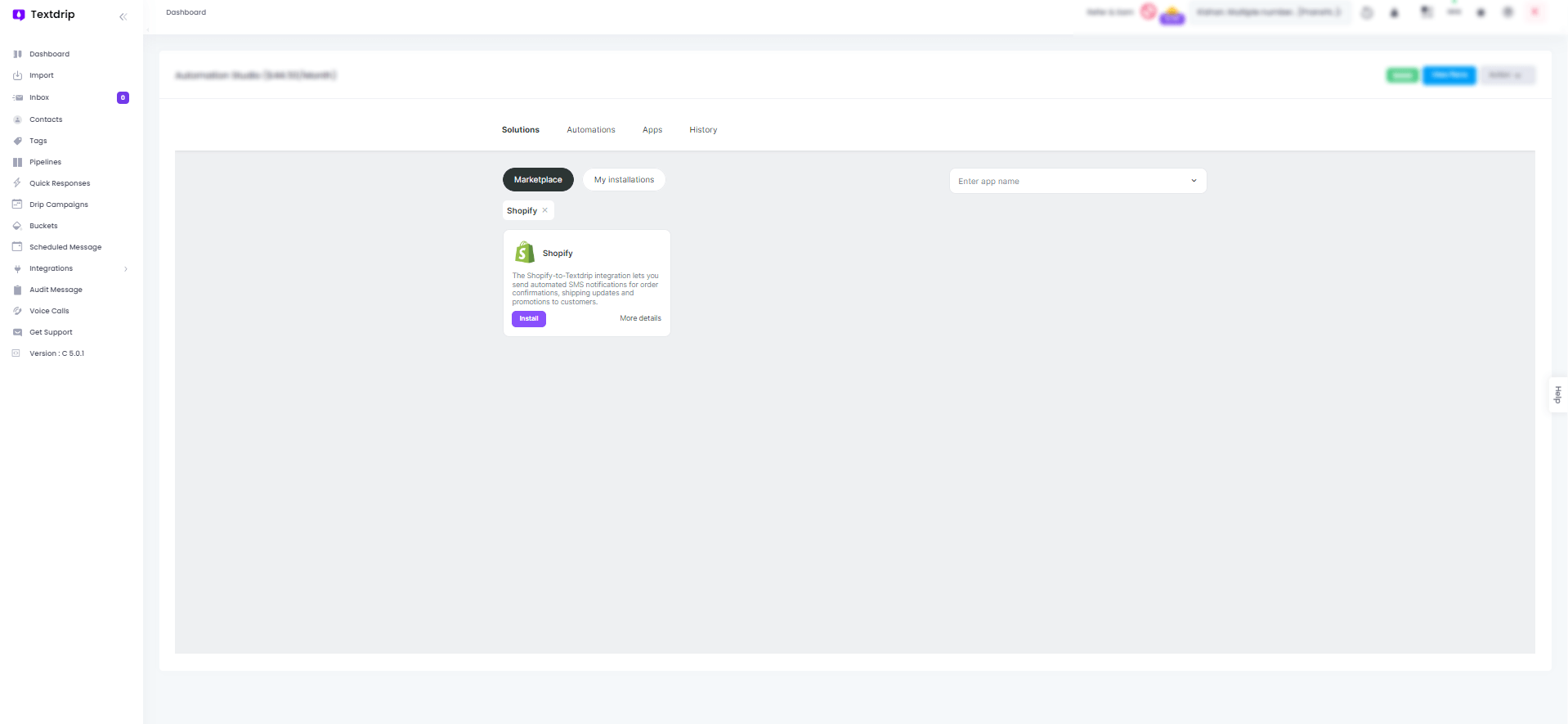Click the Integrations plug icon
This screenshot has width=1568, height=724.
(17, 268)
